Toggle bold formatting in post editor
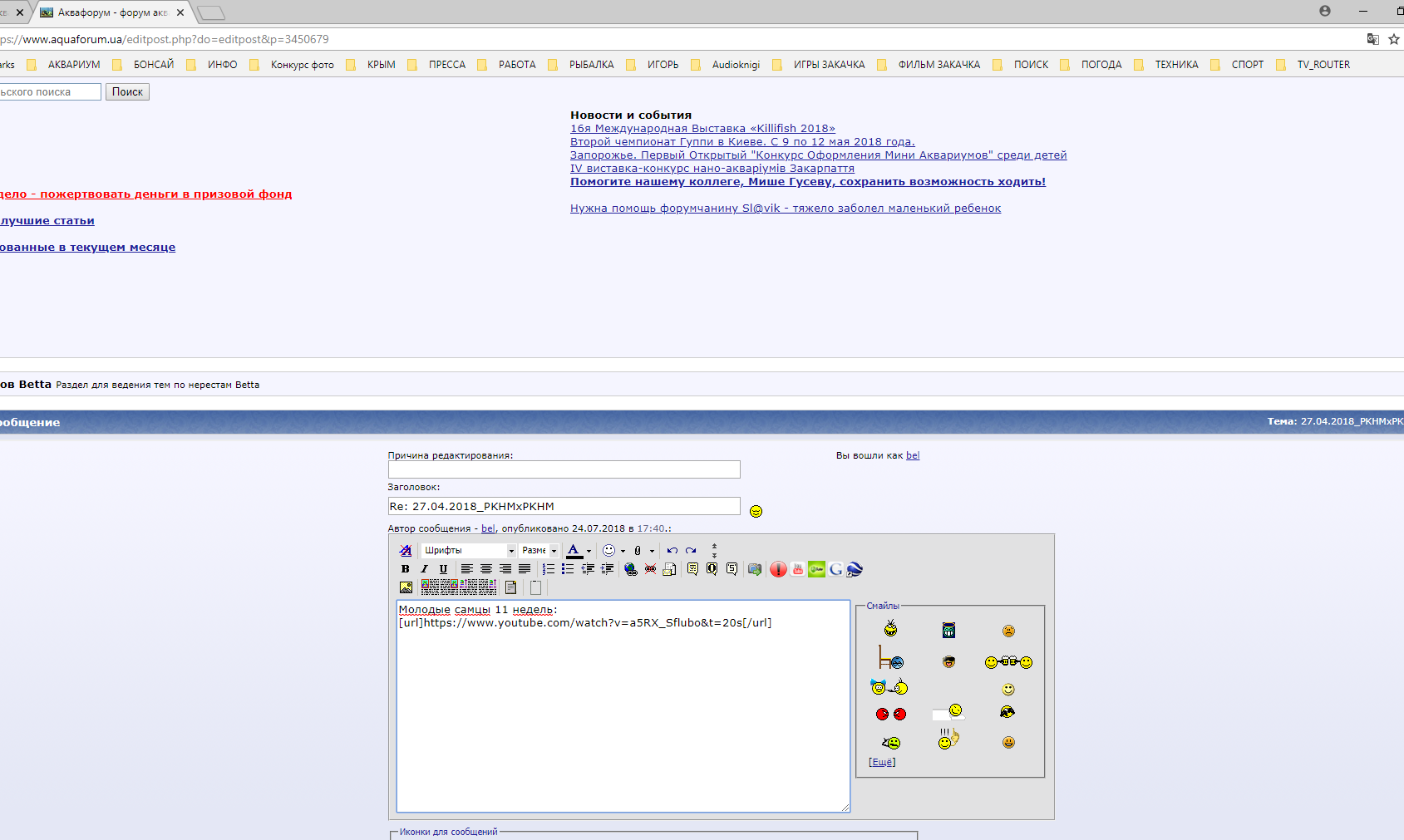Screen dimensions: 1404x840 tap(405, 569)
